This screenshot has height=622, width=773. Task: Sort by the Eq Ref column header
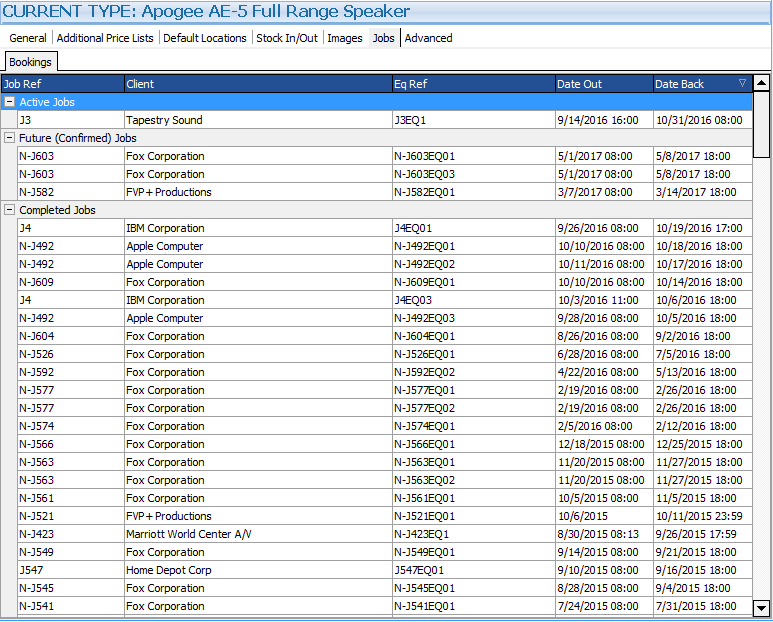[472, 84]
